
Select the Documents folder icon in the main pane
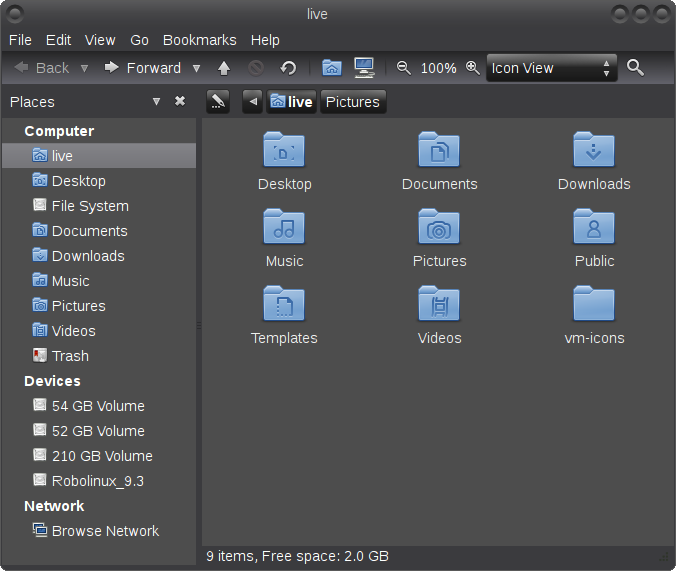[439, 149]
